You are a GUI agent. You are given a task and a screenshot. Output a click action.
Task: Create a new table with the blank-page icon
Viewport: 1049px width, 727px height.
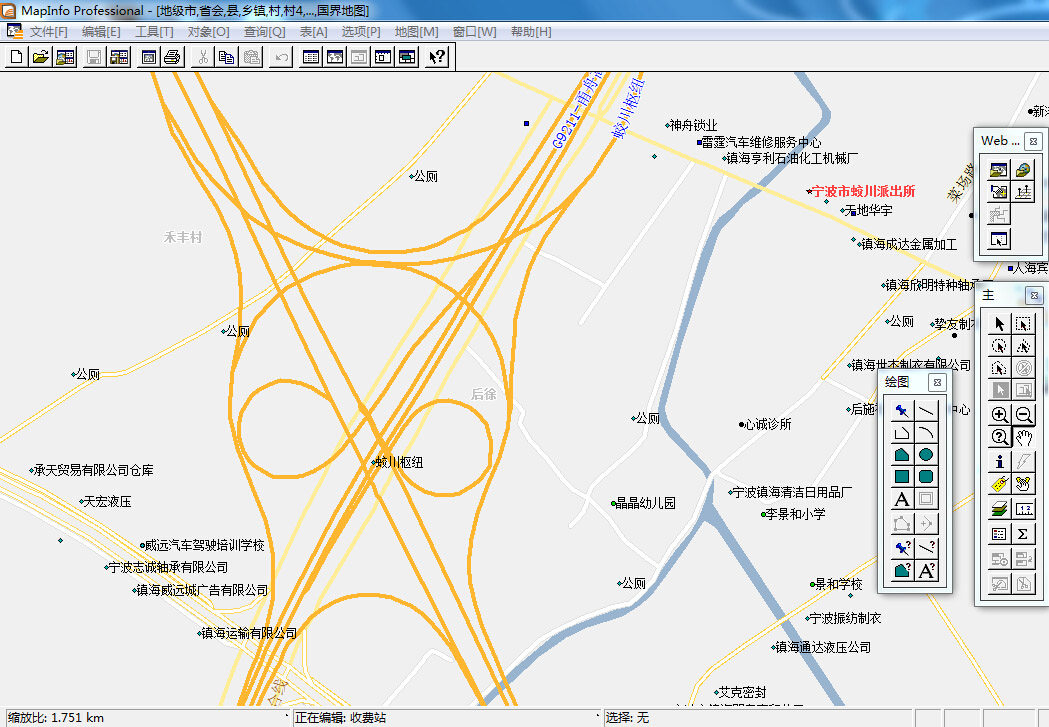point(17,57)
